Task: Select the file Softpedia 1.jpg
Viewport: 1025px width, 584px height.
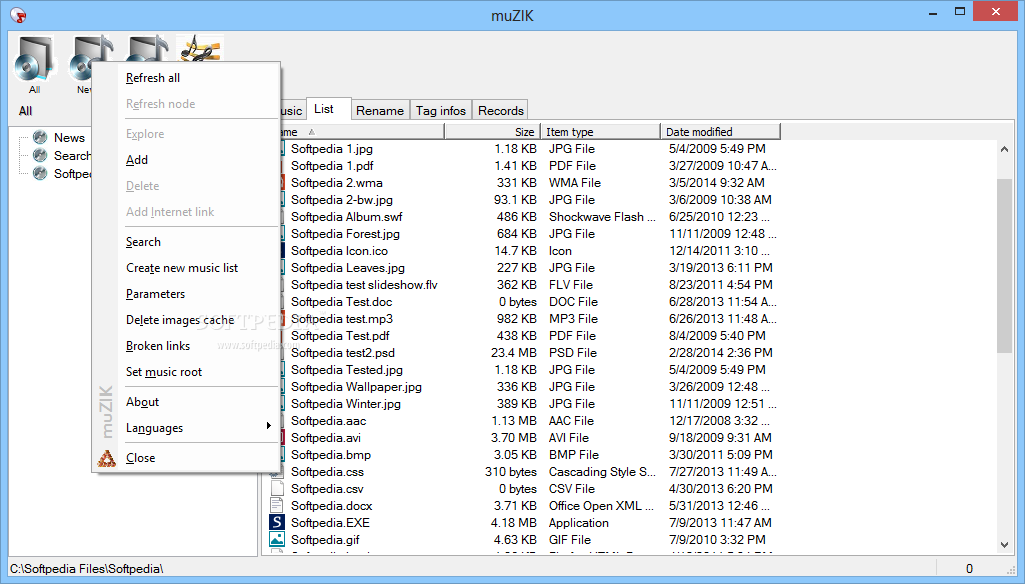Action: click(331, 148)
